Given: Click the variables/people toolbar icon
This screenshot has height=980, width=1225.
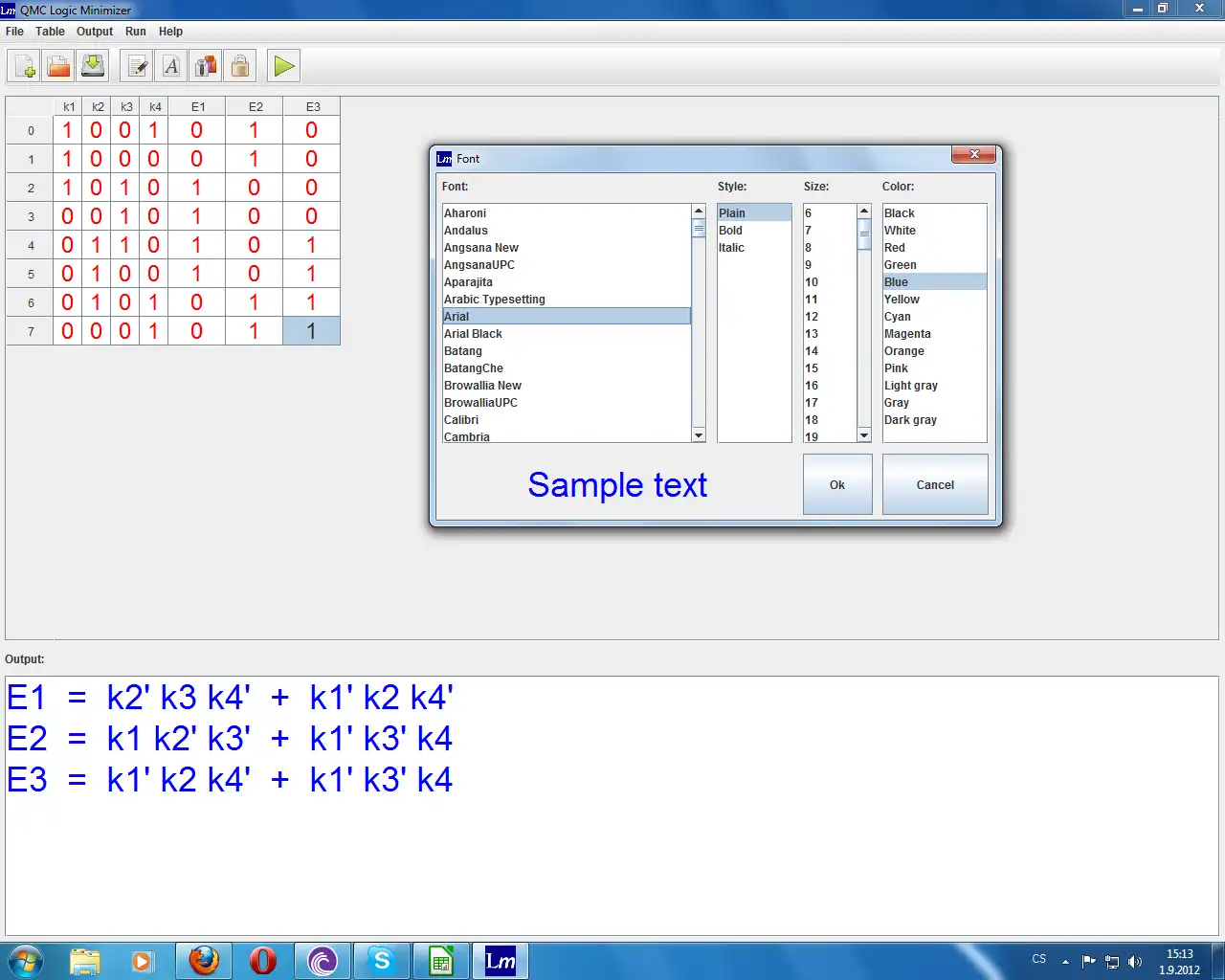Looking at the screenshot, I should 206,66.
